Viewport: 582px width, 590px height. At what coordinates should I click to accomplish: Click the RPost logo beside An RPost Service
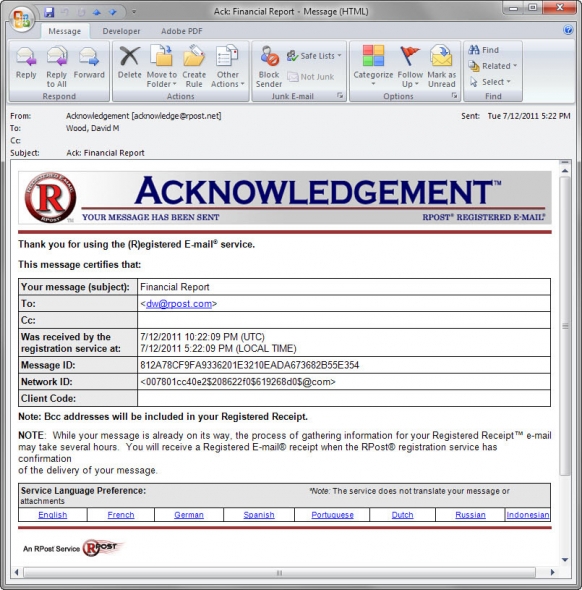click(102, 547)
